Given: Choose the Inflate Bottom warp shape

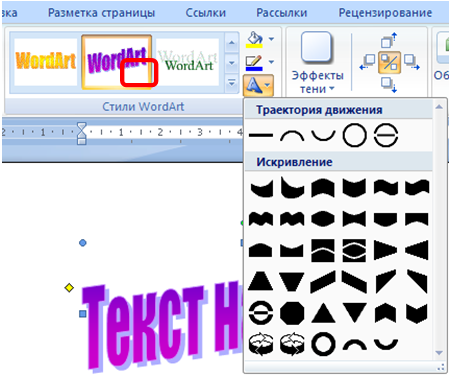Looking at the screenshot, I should point(386,219).
